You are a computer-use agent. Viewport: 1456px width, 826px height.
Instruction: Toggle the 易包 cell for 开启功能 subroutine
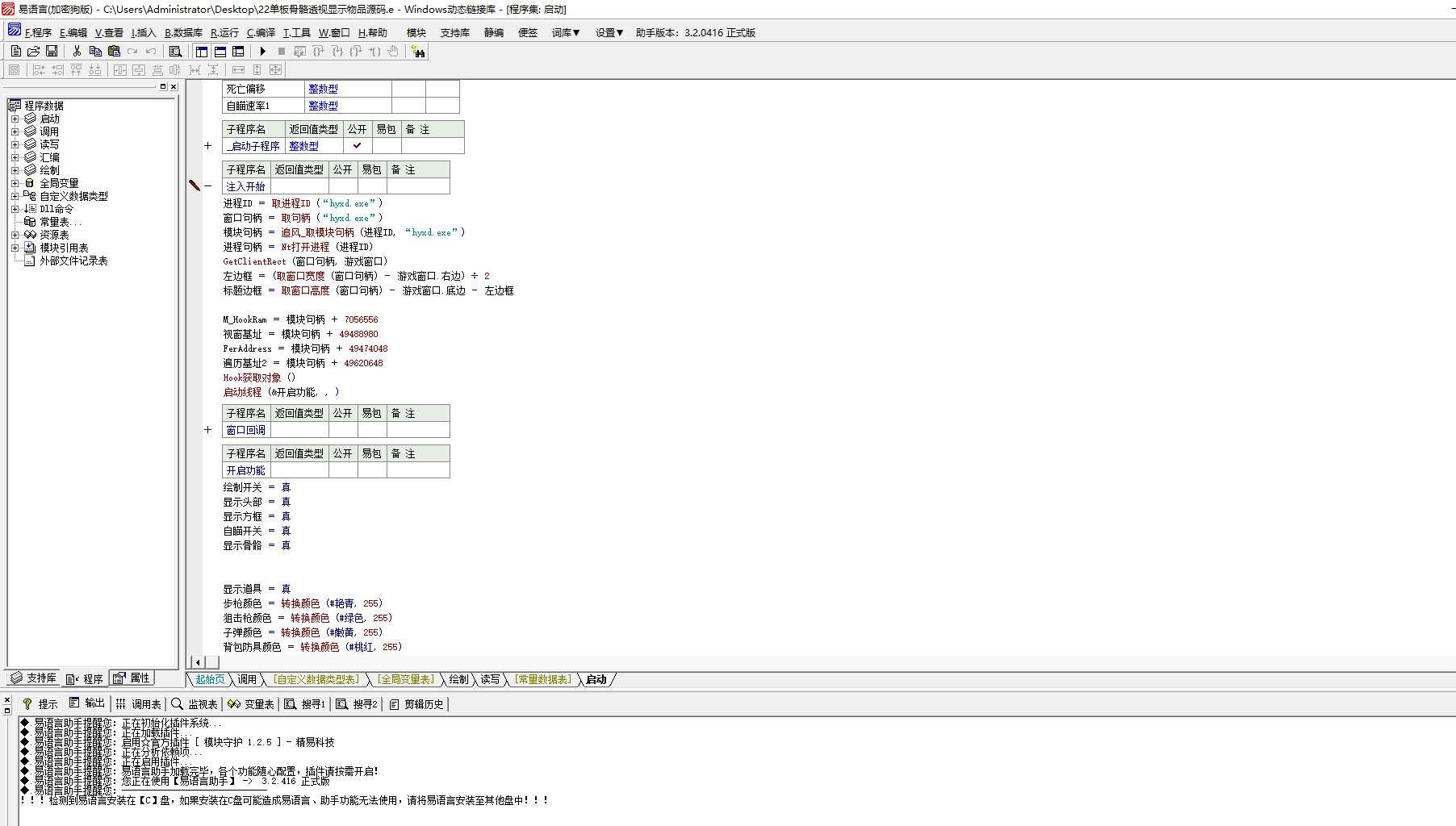tap(372, 470)
